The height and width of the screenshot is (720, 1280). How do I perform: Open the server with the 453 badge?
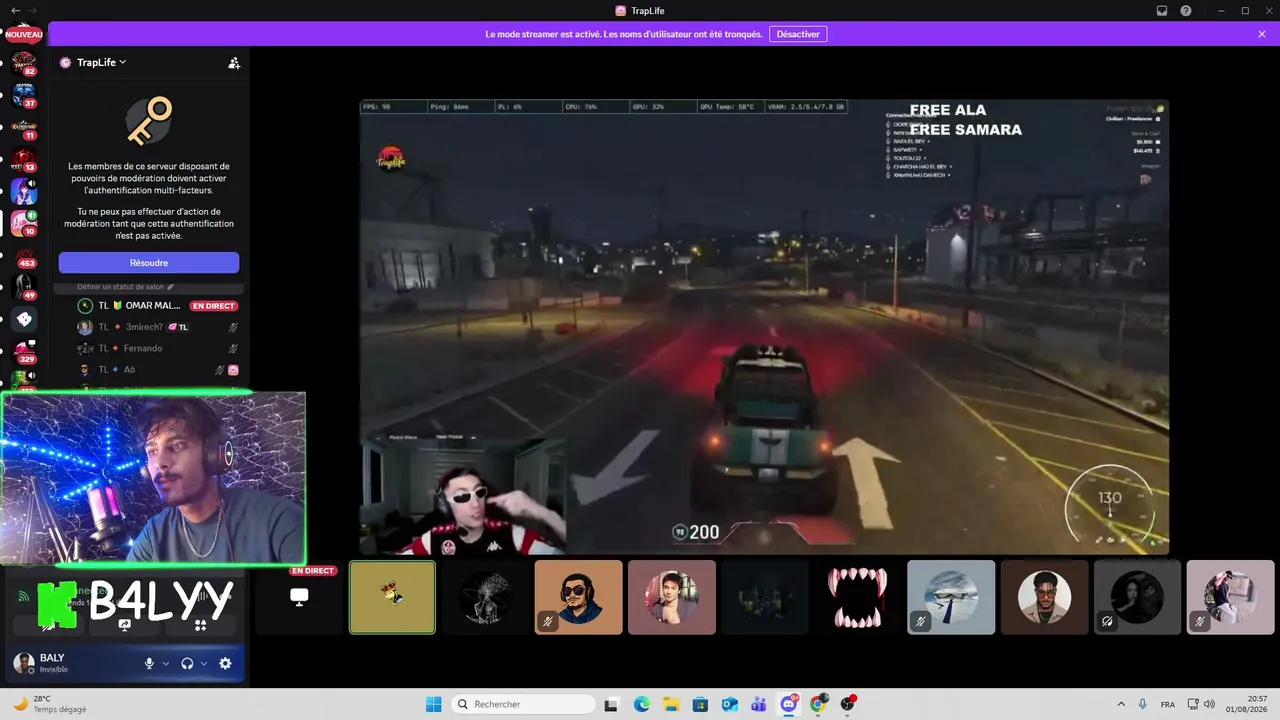coord(23,257)
